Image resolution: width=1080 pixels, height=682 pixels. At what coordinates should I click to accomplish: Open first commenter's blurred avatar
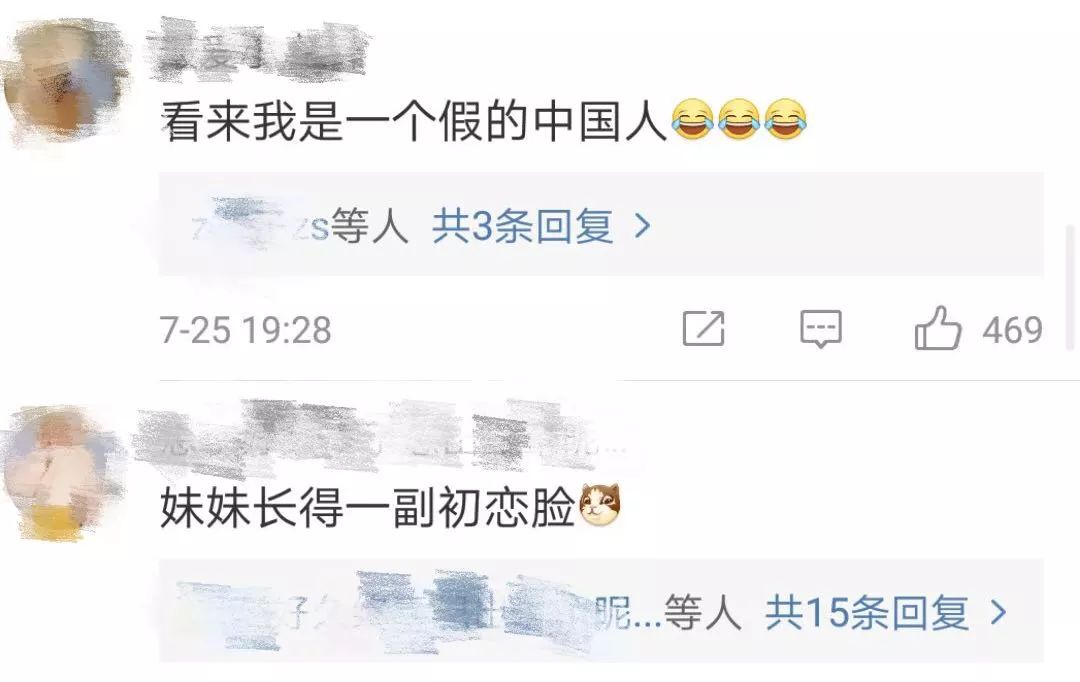(x=63, y=81)
